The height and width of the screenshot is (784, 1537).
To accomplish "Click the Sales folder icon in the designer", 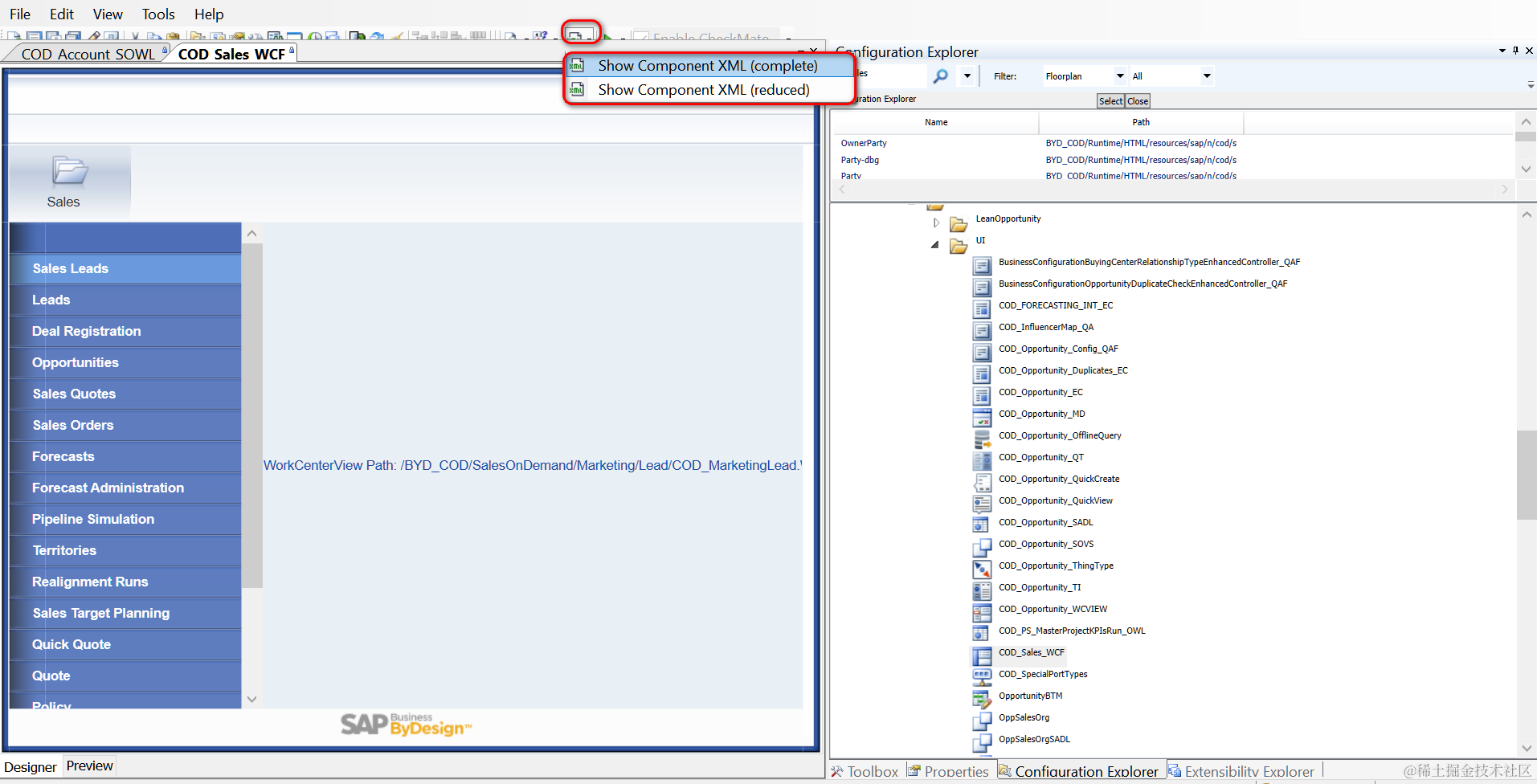I will [x=70, y=170].
